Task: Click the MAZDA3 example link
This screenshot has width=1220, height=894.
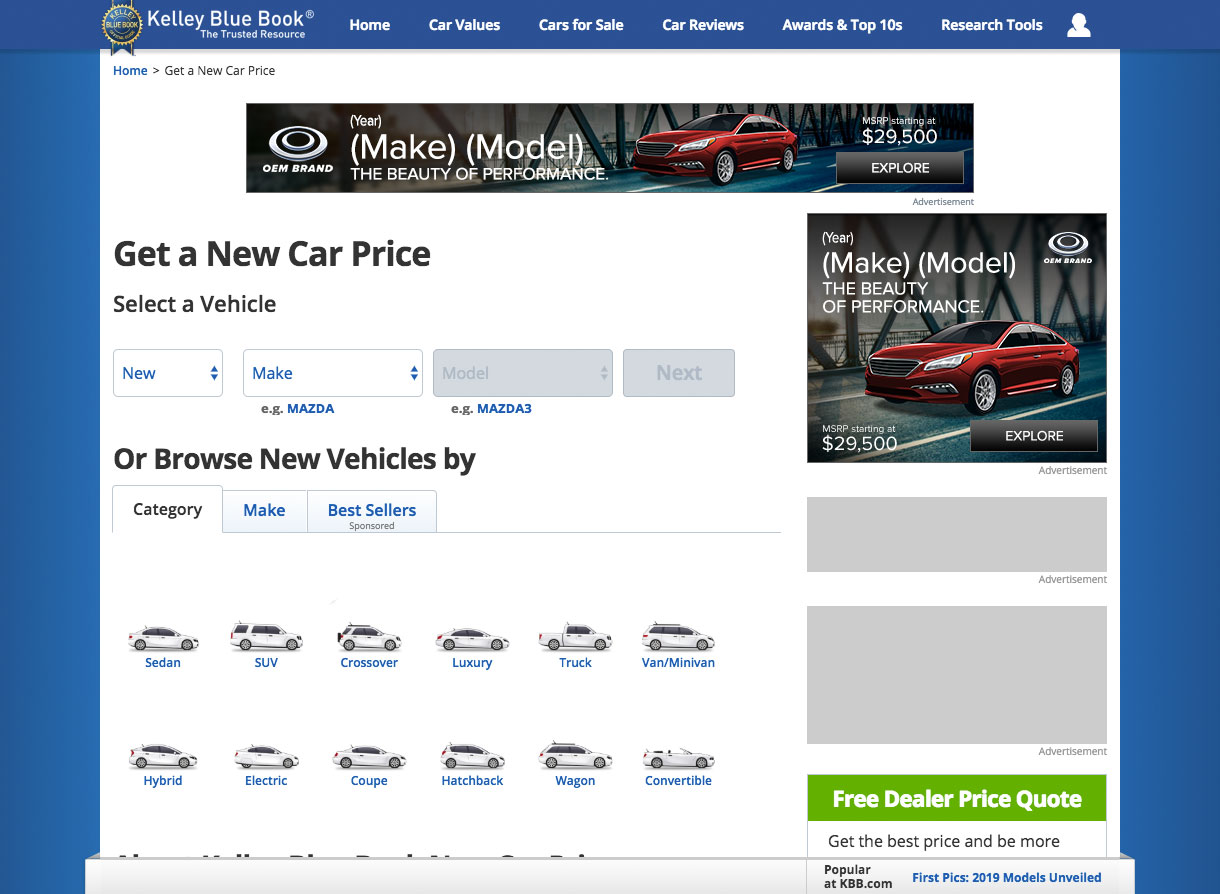Action: [504, 409]
